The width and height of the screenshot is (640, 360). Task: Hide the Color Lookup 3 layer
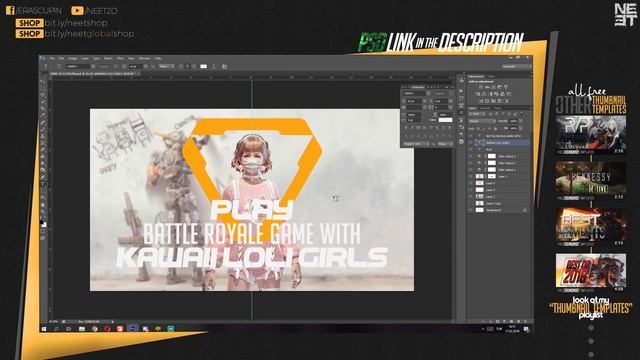(471, 156)
